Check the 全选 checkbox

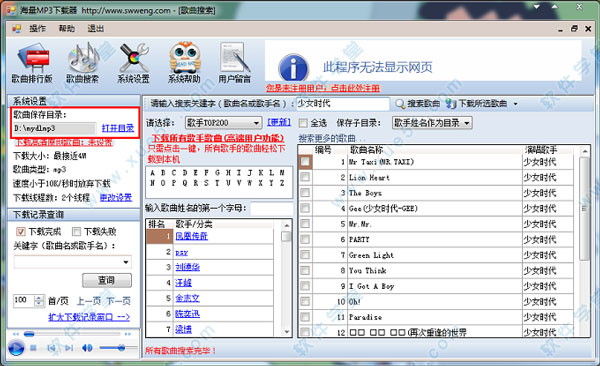click(x=303, y=123)
